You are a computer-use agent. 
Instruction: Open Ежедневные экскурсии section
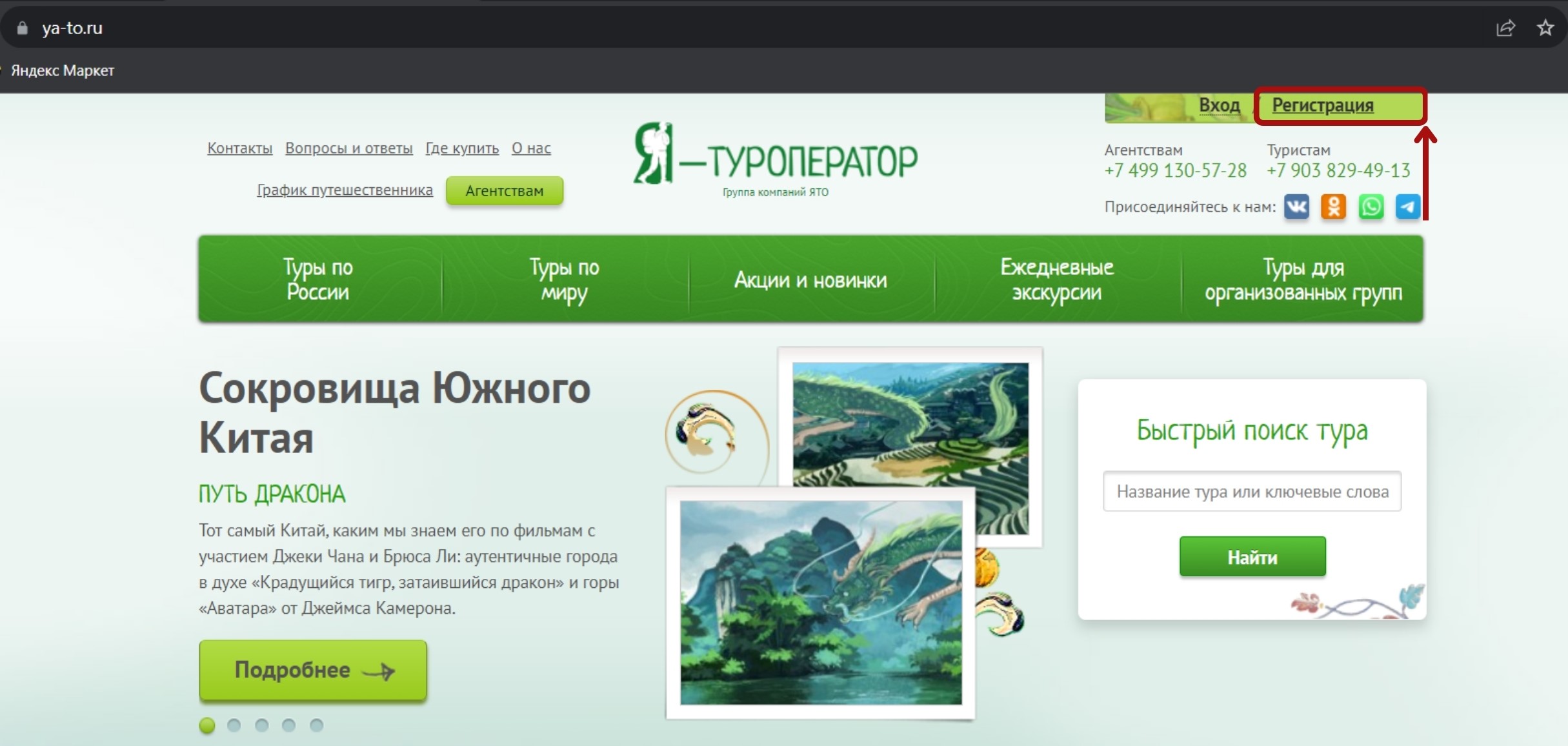click(1057, 279)
